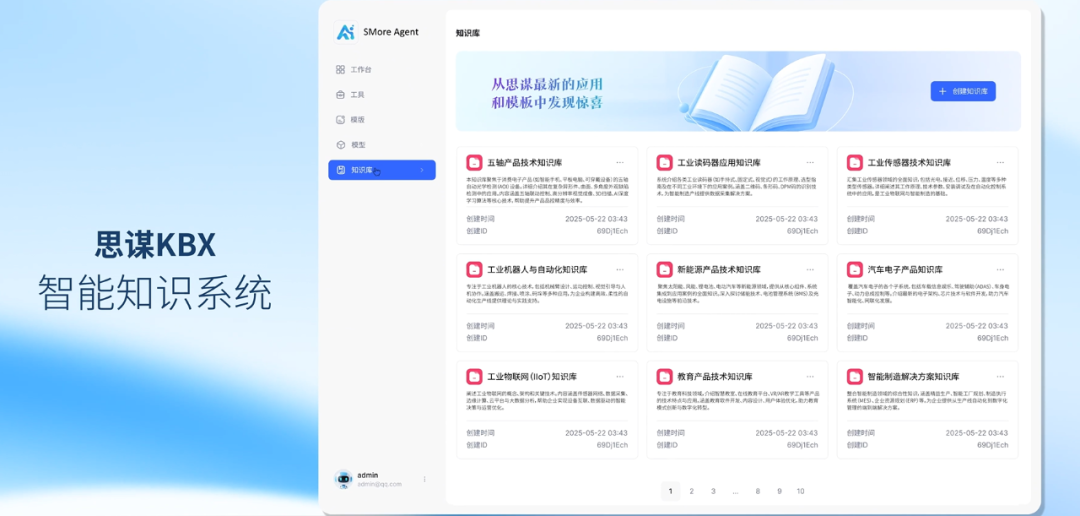Open the 工业机器人与自动化知识库 card title
Image resolution: width=1080 pixels, height=516 pixels.
537,270
